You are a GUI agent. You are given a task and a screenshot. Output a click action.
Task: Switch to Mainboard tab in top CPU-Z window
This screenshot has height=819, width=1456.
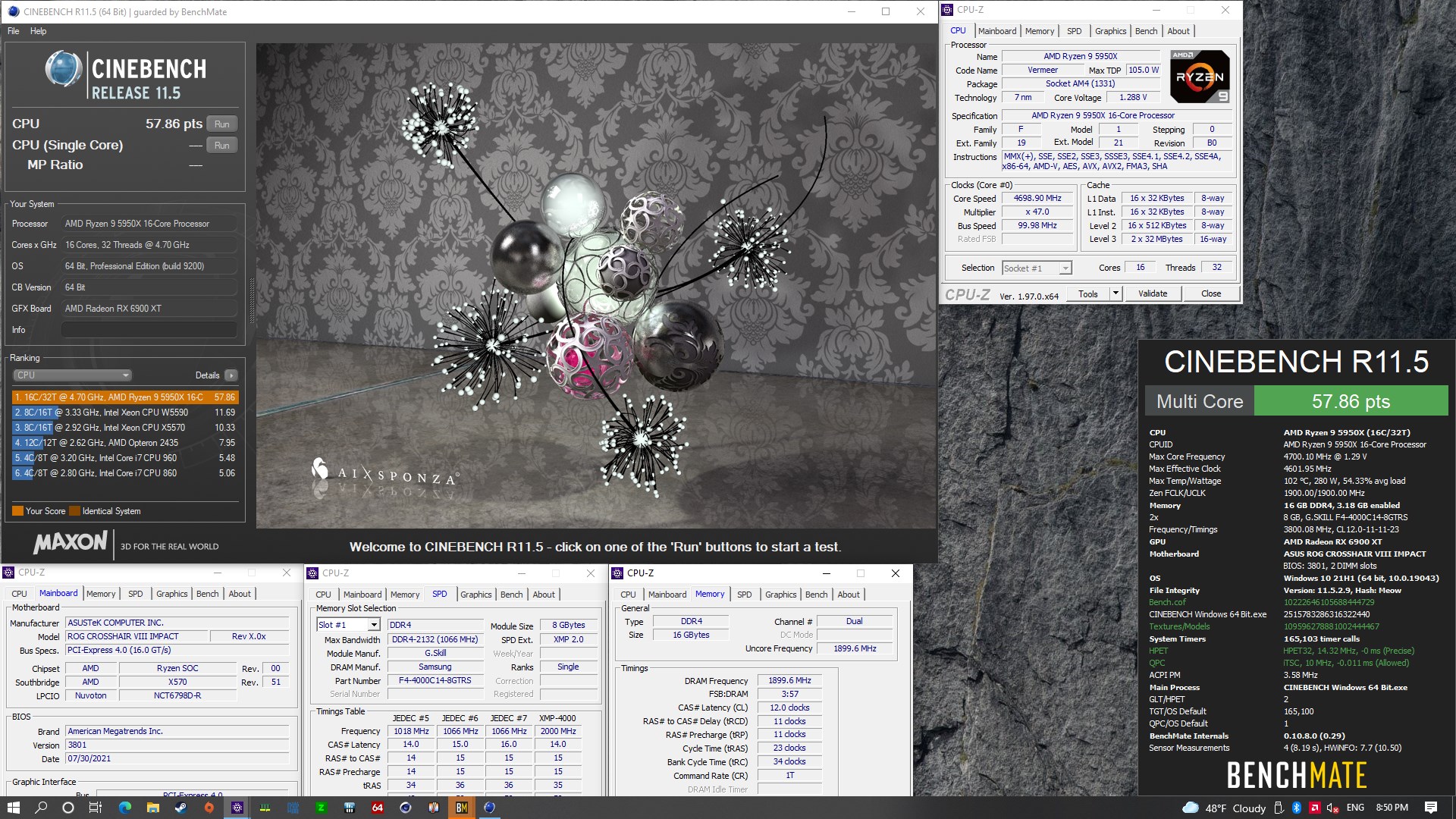(x=996, y=31)
